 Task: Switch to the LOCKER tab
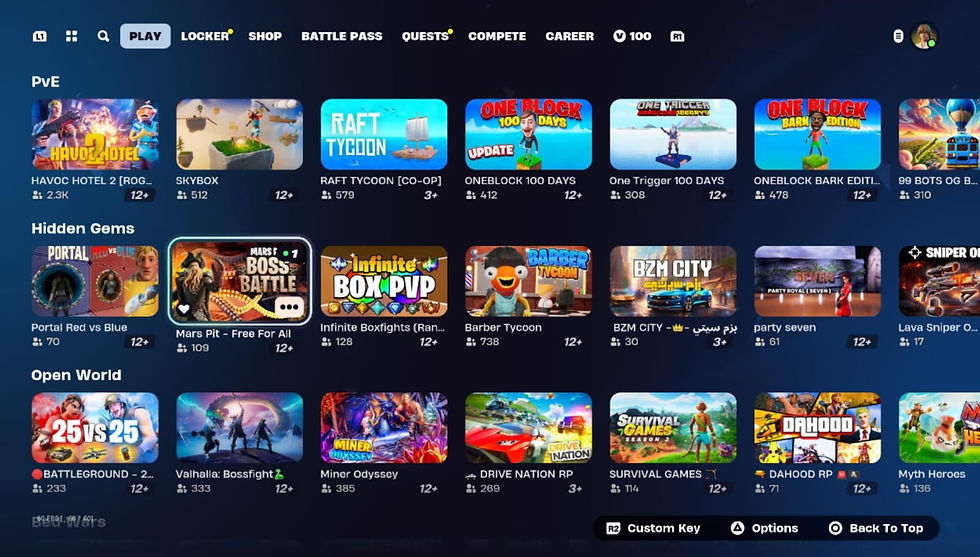205,36
